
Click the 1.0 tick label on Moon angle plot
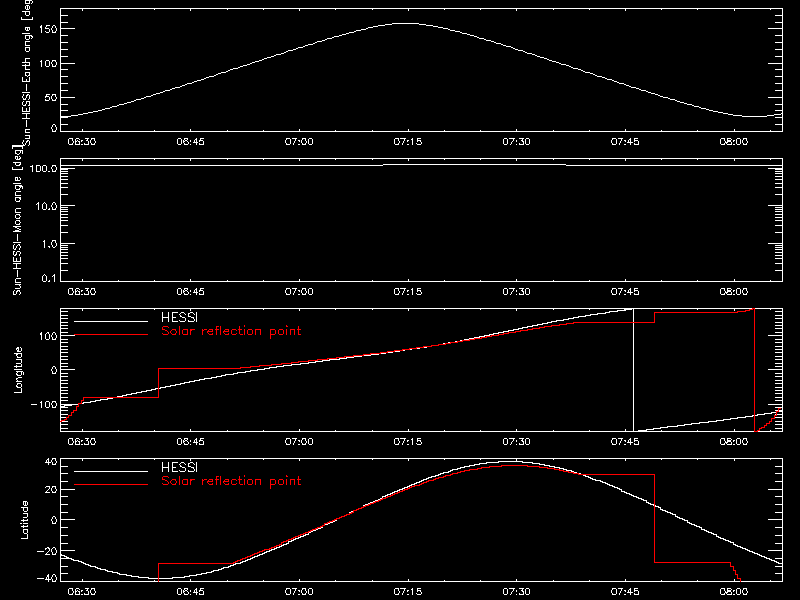[x=50, y=244]
